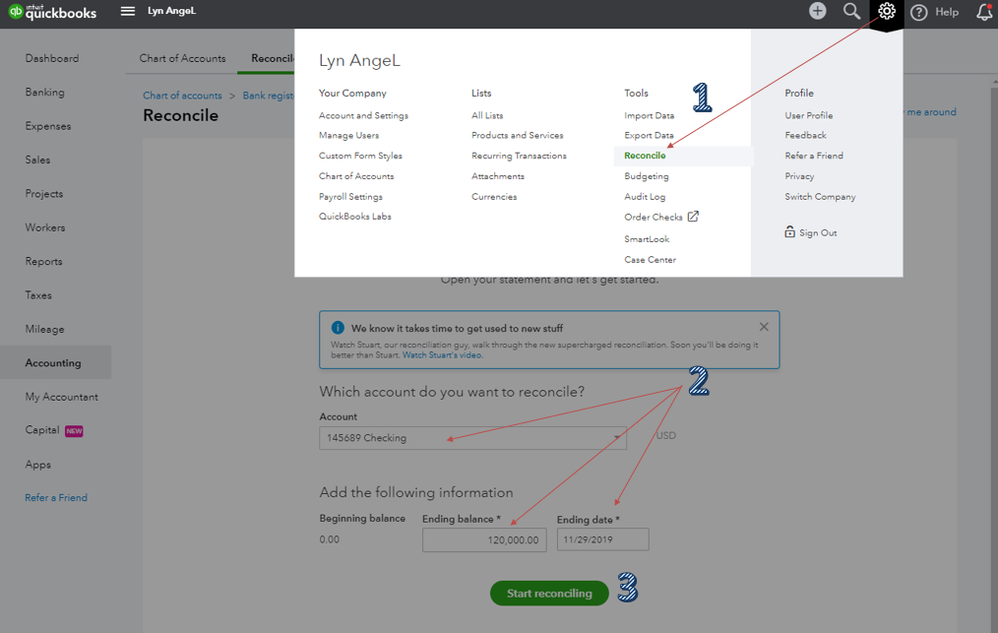Toggle the hamburger navigation menu
The width and height of the screenshot is (998, 633).
tap(127, 11)
